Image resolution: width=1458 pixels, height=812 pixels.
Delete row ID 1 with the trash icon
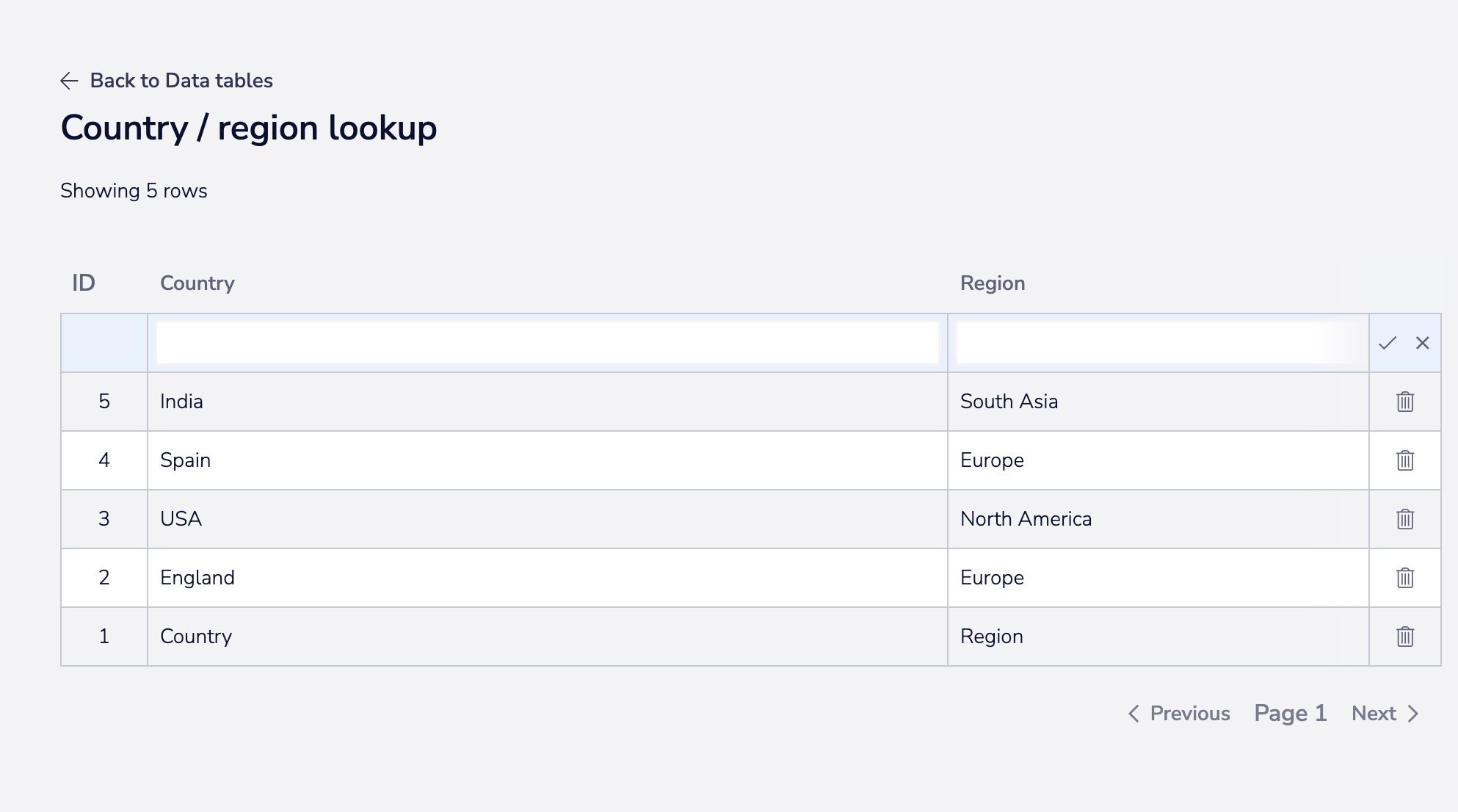(1404, 637)
